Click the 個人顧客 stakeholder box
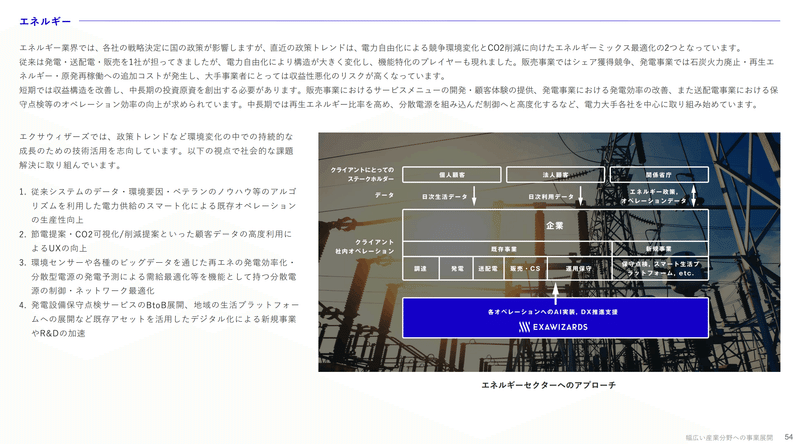The height and width of the screenshot is (444, 800). click(x=452, y=175)
